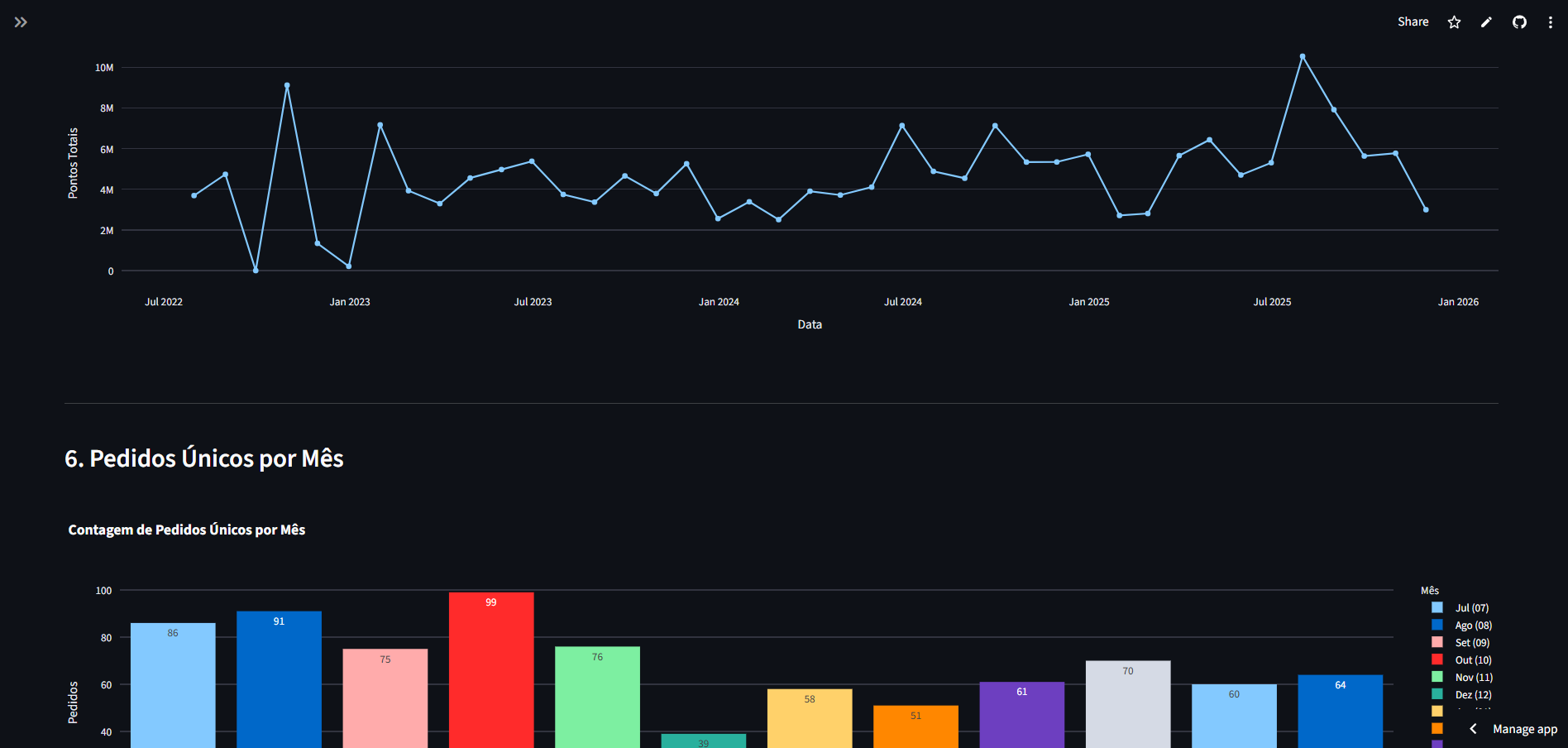This screenshot has height=748, width=1568.
Task: Click the last data point of line chart
Action: 1426,209
